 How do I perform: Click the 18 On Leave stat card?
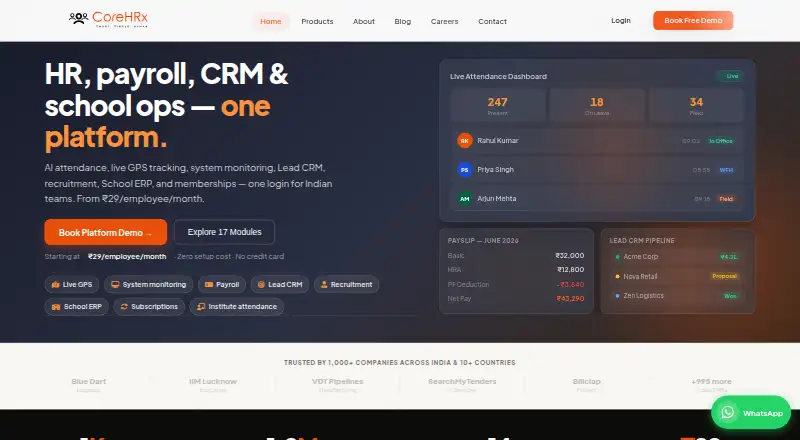(x=596, y=105)
